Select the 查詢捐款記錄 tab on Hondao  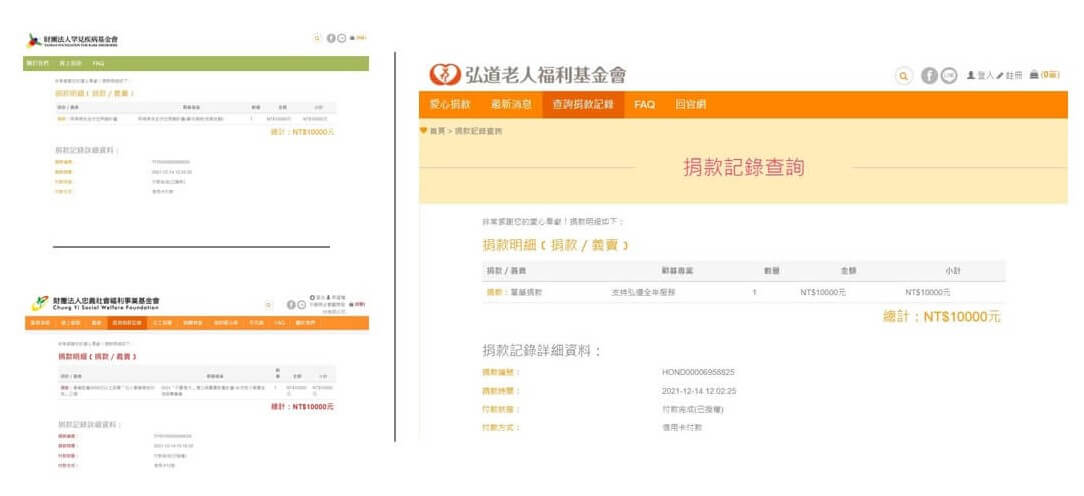(x=583, y=104)
